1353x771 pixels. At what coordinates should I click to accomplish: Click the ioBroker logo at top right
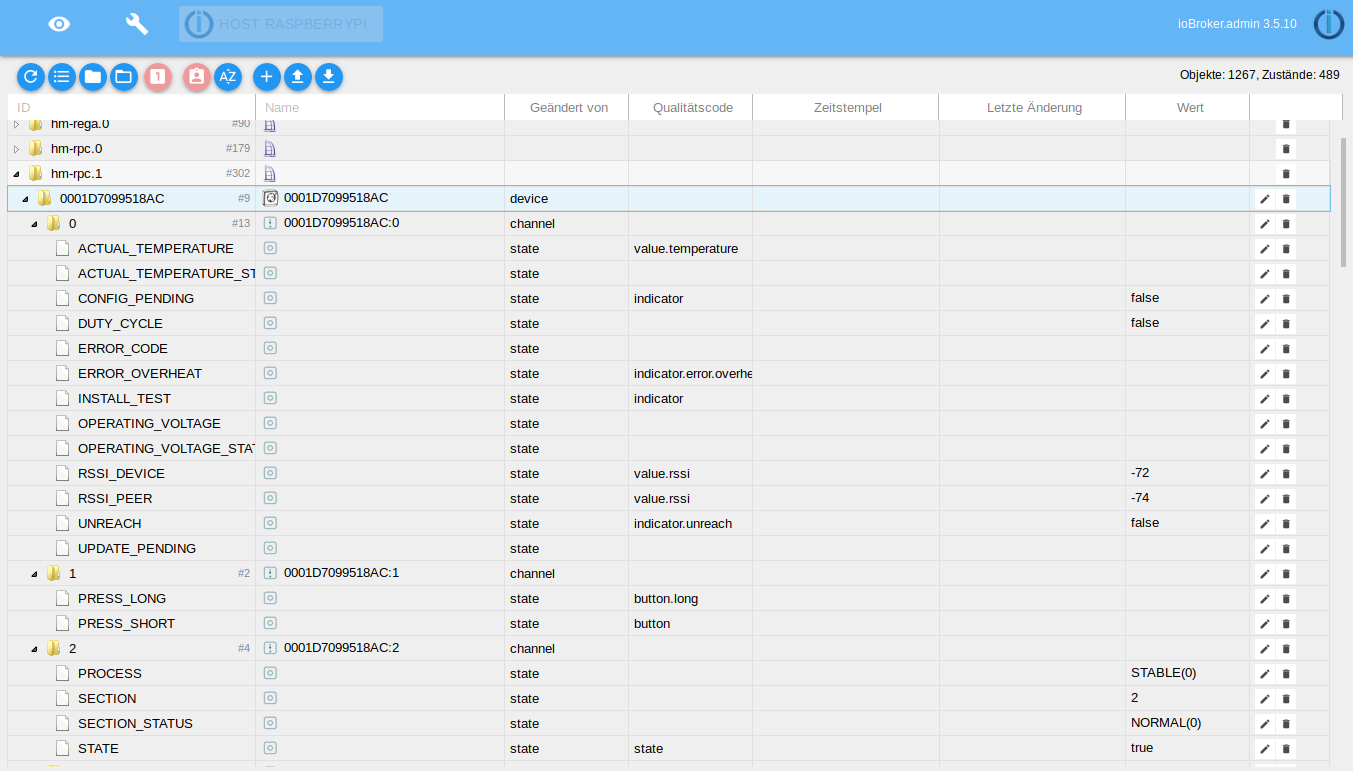[1329, 24]
